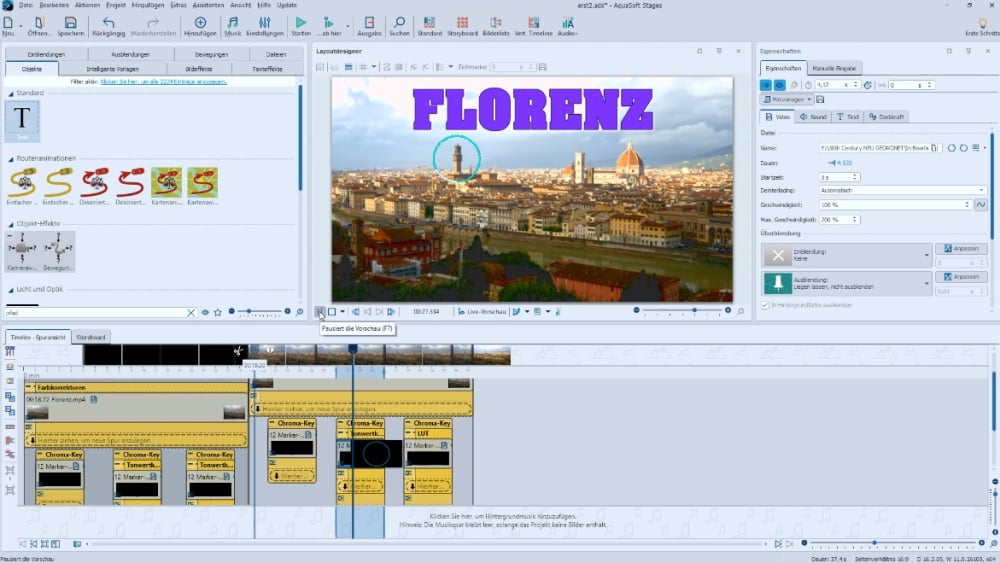Click the Speichern save icon

coord(69,25)
